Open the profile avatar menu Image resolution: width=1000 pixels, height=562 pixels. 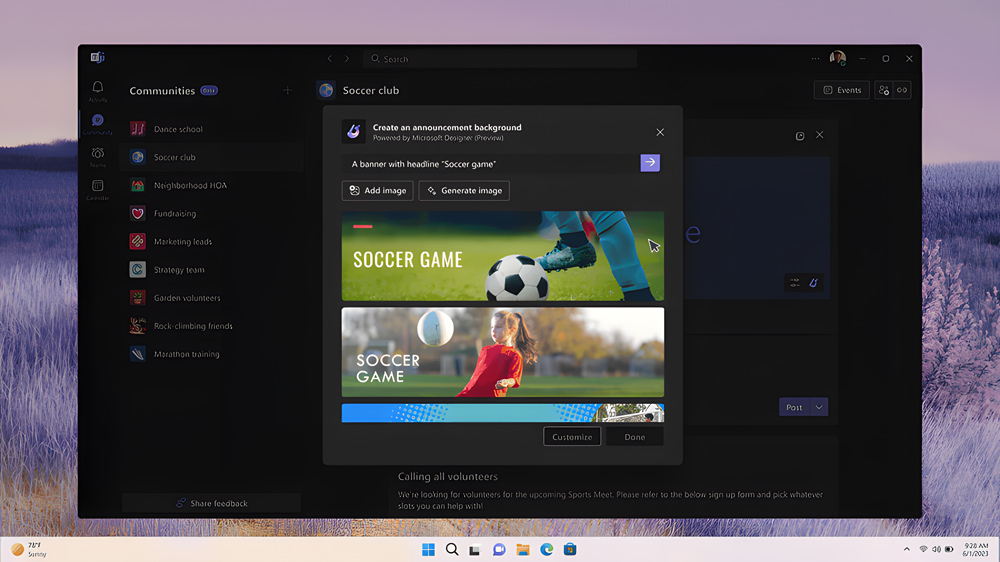point(837,58)
